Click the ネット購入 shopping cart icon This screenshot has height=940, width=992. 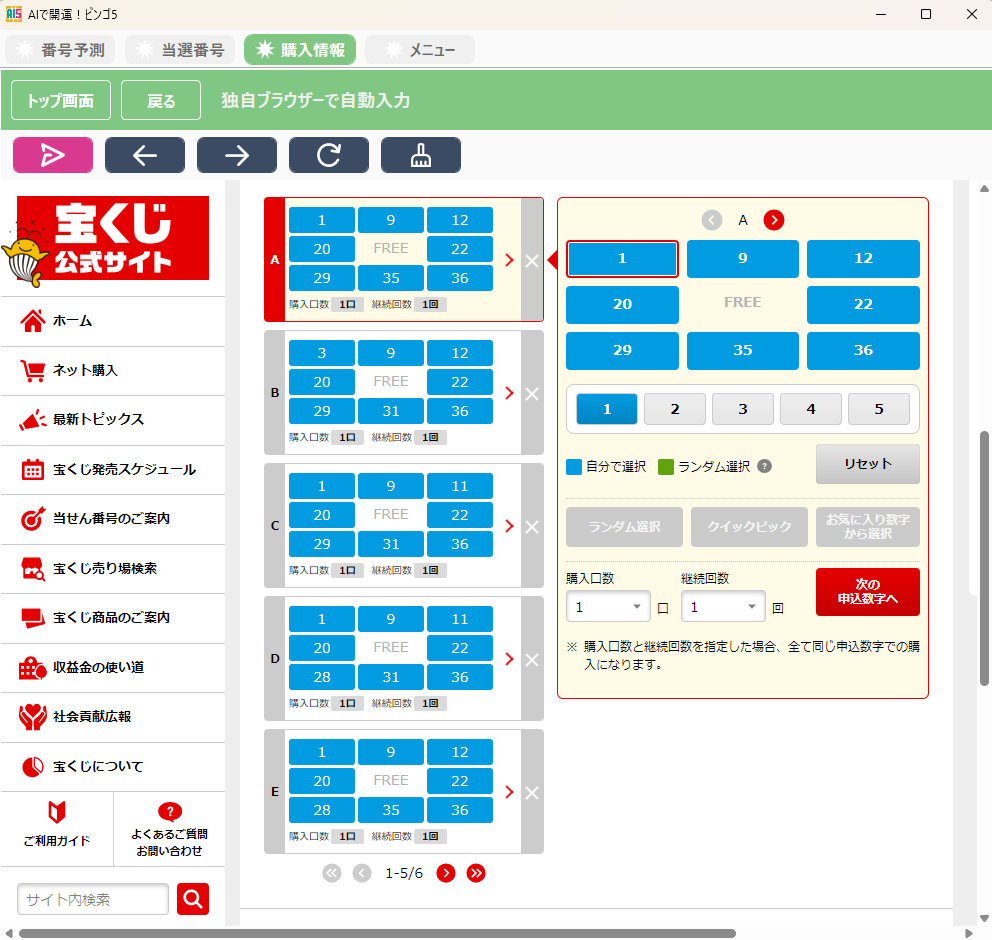click(x=33, y=371)
